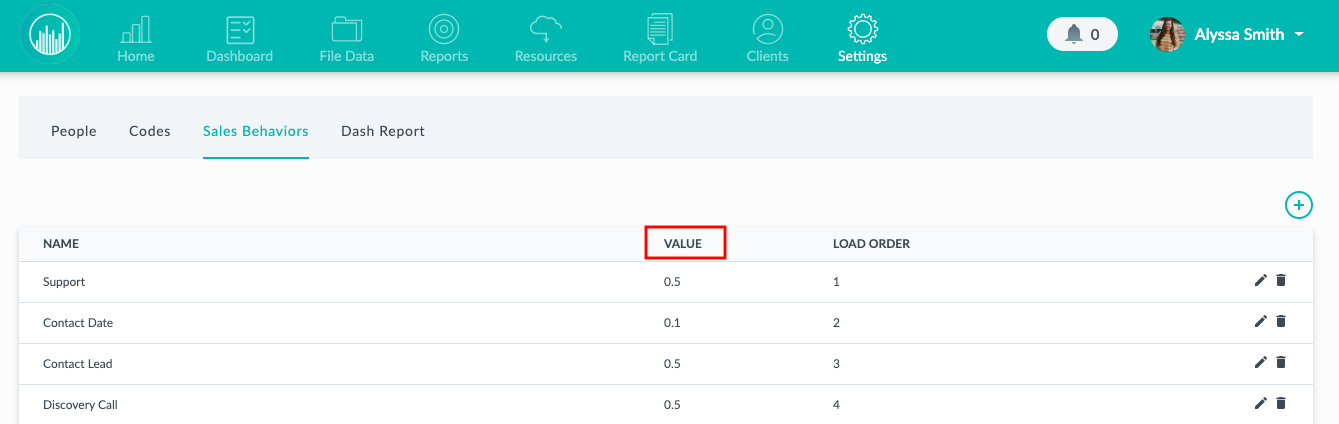Image resolution: width=1339 pixels, height=424 pixels.
Task: Edit the Support row
Action: pyautogui.click(x=1260, y=281)
